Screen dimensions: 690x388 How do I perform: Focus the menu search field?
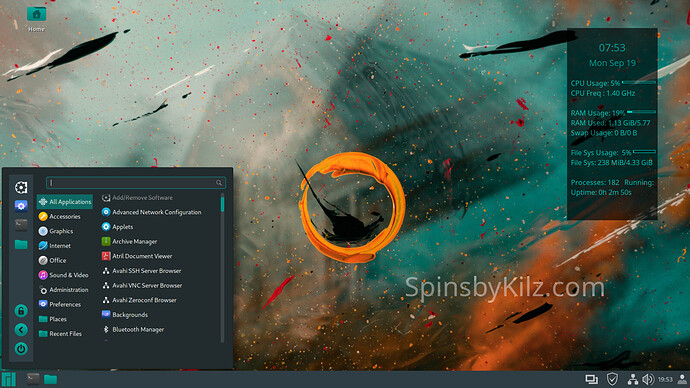coord(136,183)
